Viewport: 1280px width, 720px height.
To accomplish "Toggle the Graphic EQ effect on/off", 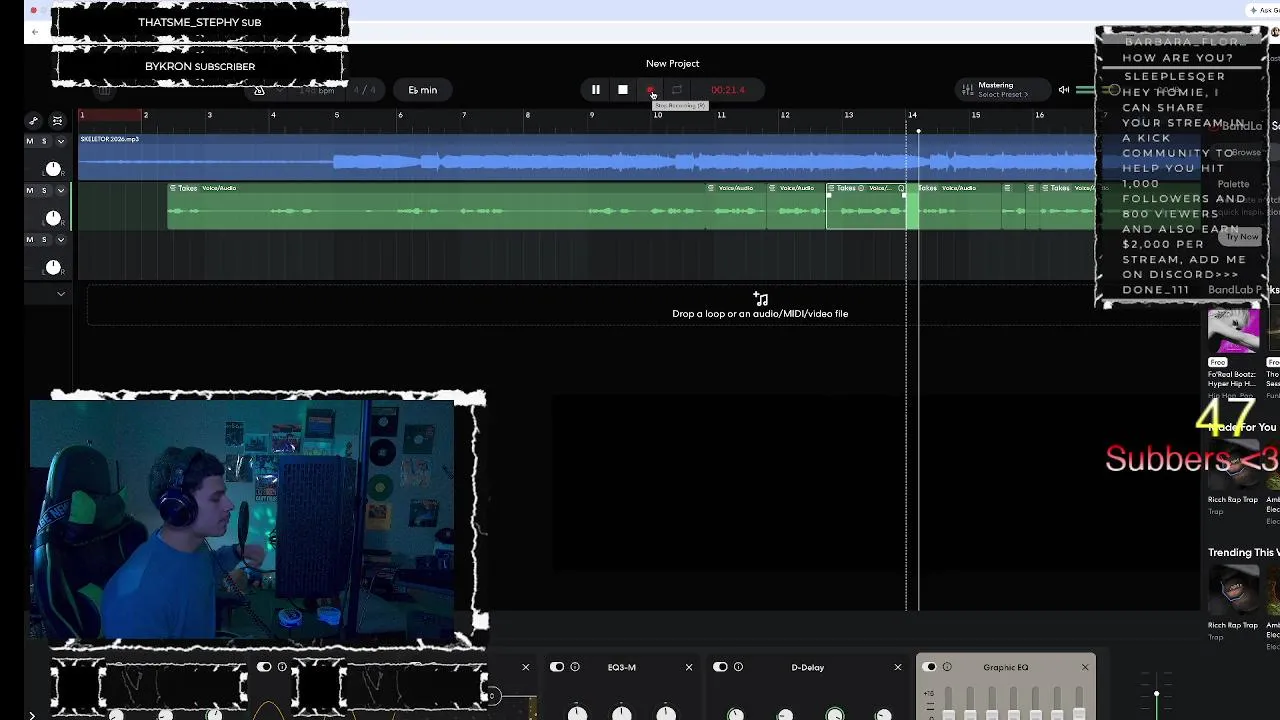I will (x=930, y=667).
